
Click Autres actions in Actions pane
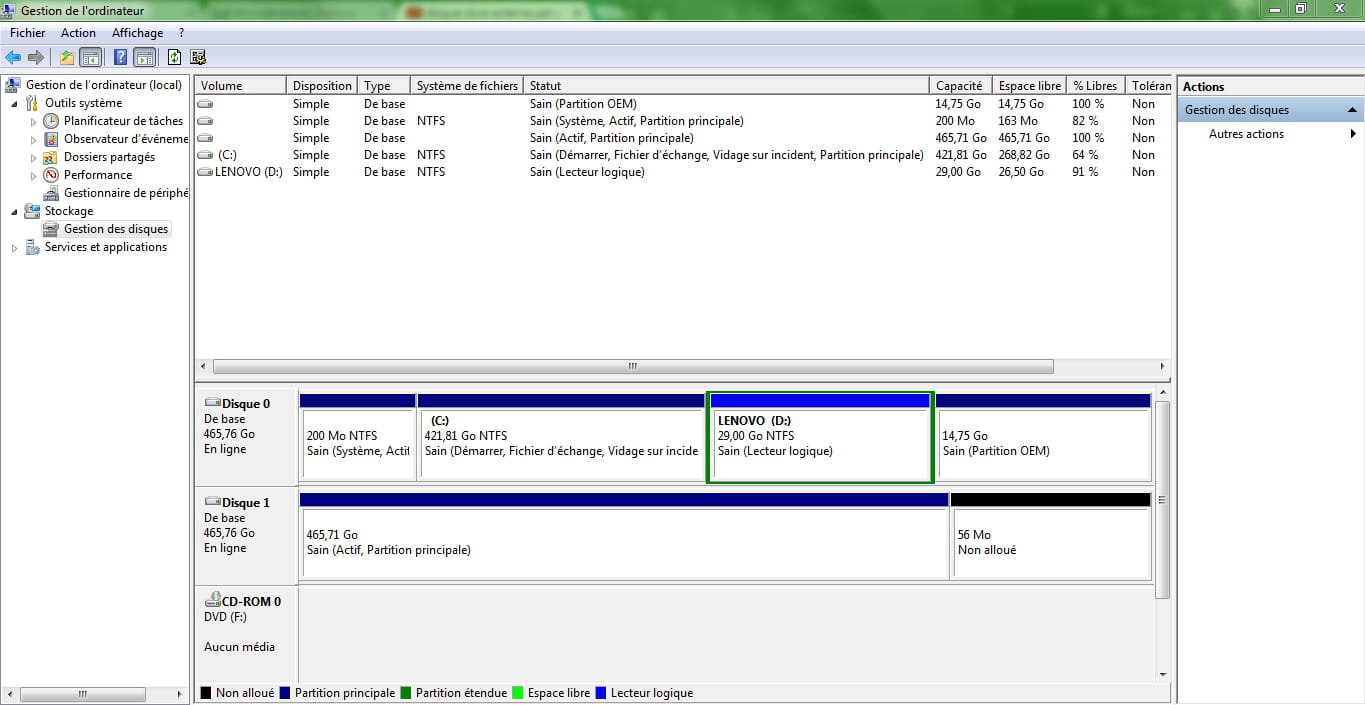[1246, 134]
